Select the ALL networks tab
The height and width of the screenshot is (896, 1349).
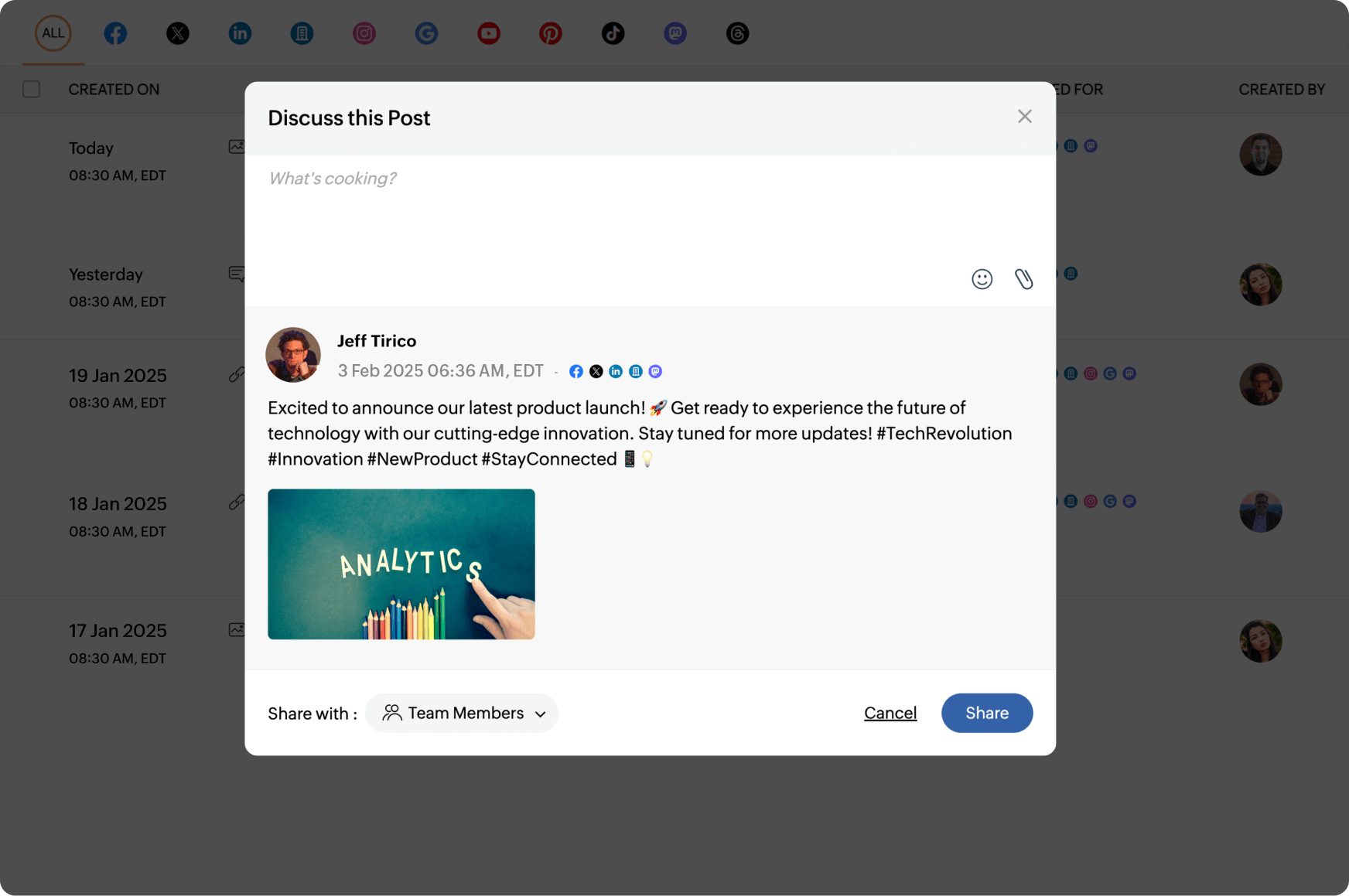tap(53, 33)
